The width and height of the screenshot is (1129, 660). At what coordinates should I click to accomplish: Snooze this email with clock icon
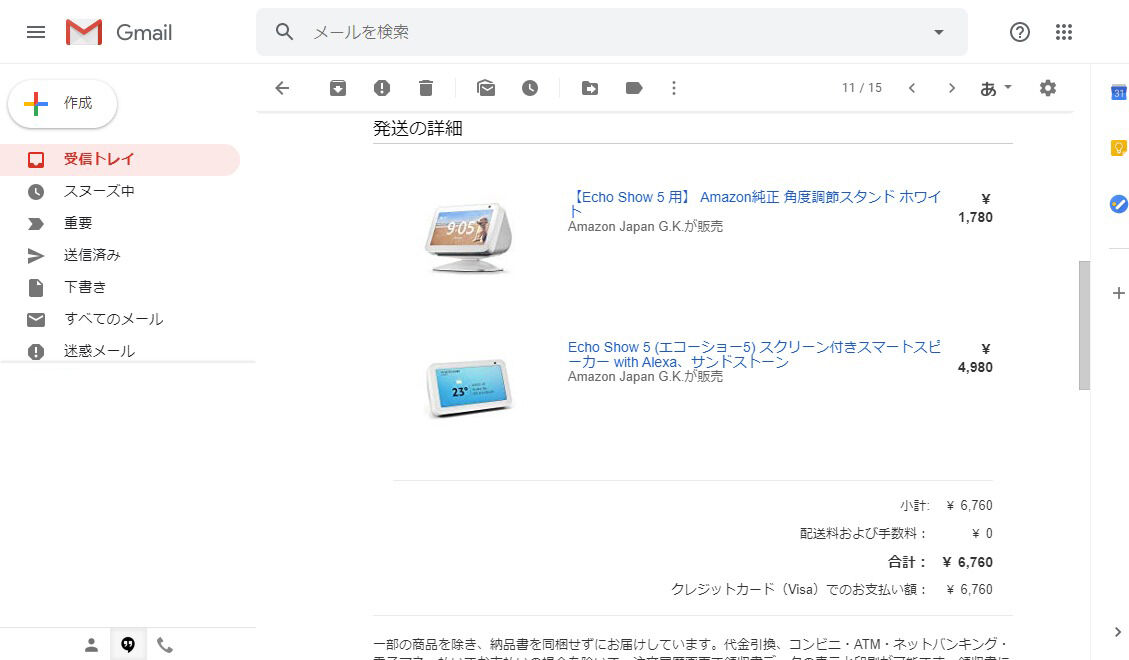[530, 88]
